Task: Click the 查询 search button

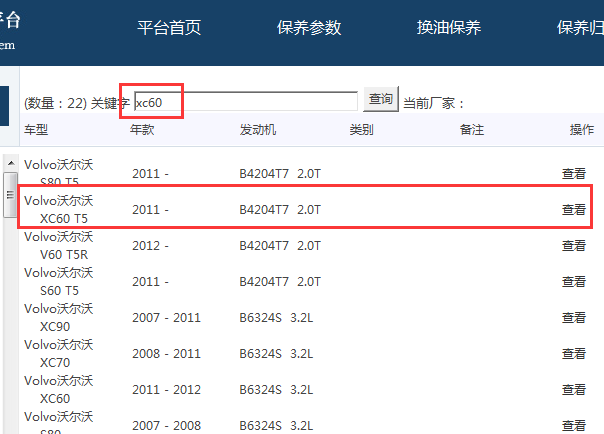Action: (381, 99)
